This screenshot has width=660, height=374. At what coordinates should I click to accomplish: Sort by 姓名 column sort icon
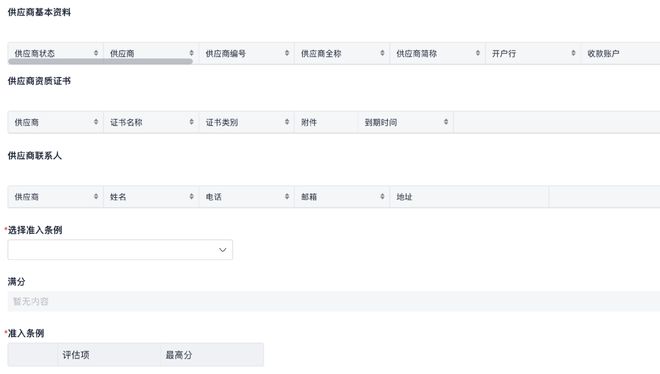tap(192, 196)
